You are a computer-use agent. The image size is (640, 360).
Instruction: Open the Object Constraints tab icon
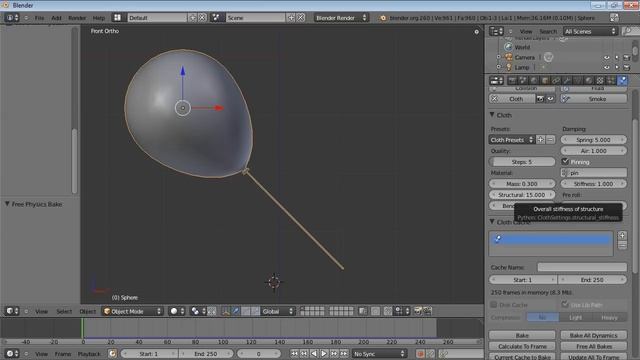click(556, 80)
